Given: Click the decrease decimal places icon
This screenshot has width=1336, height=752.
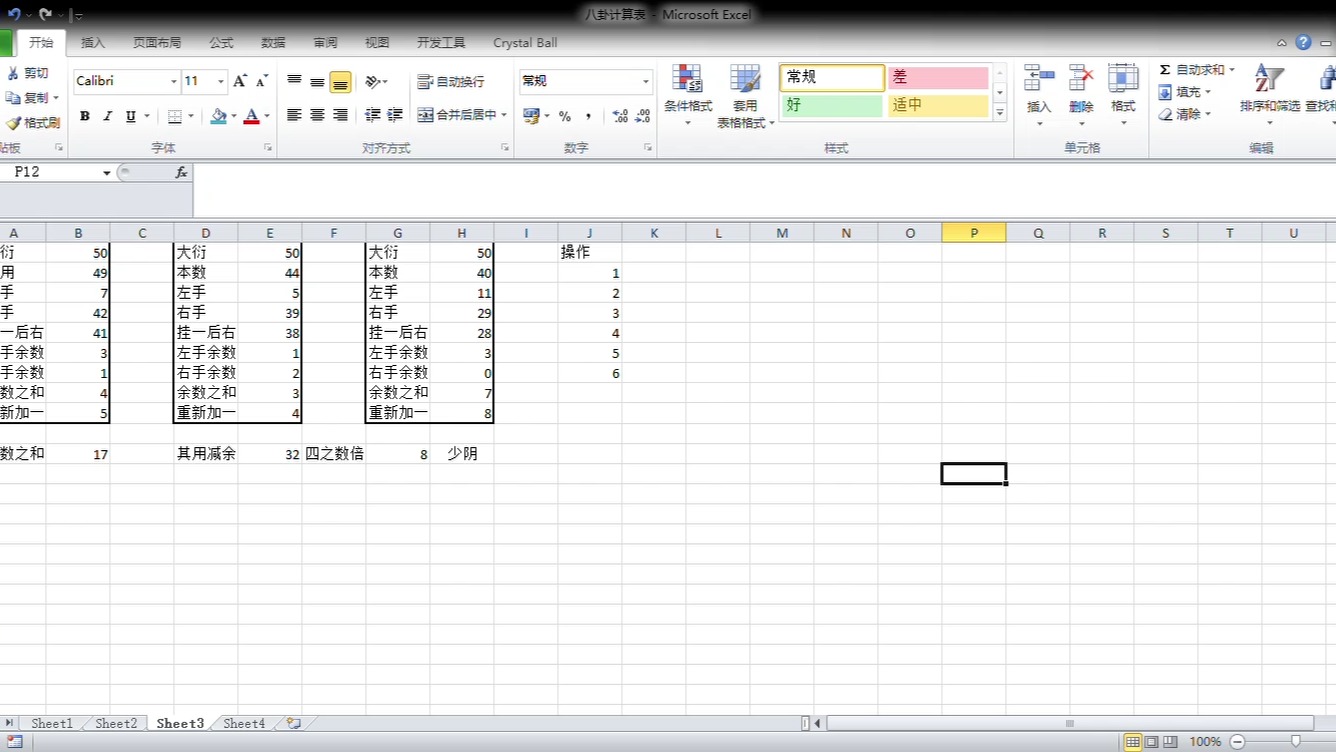Looking at the screenshot, I should (643, 116).
